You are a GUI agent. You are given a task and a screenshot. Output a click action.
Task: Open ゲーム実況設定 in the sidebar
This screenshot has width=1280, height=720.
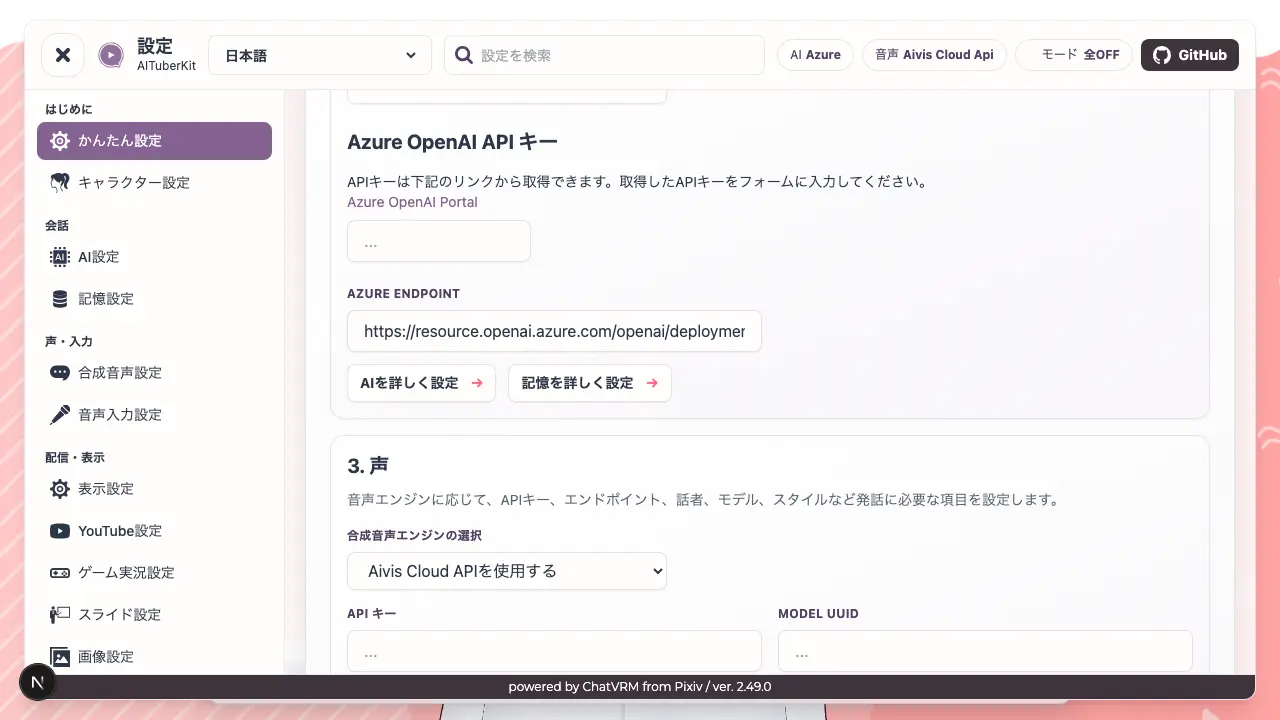coord(154,573)
